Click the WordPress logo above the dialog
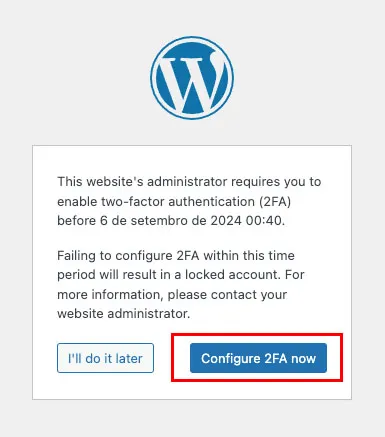Viewport: 385px width, 437px height. tap(192, 78)
